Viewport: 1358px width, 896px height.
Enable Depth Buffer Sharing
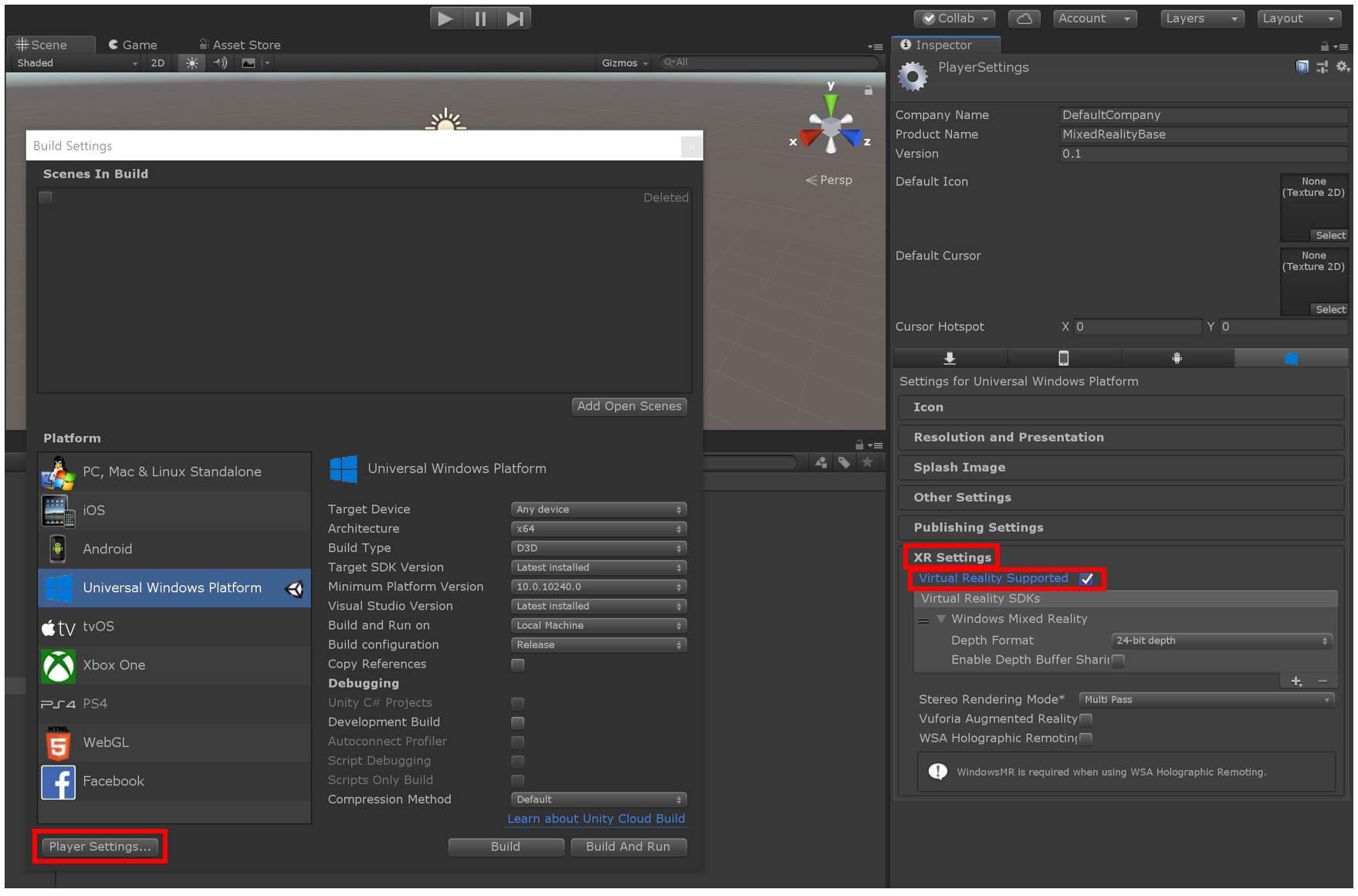(x=1118, y=661)
